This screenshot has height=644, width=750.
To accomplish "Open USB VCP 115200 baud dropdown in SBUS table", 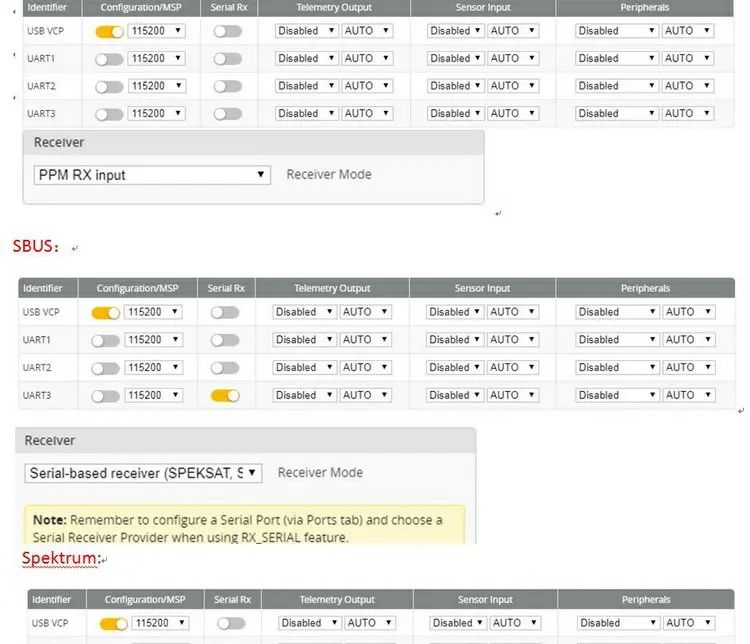I will point(154,312).
